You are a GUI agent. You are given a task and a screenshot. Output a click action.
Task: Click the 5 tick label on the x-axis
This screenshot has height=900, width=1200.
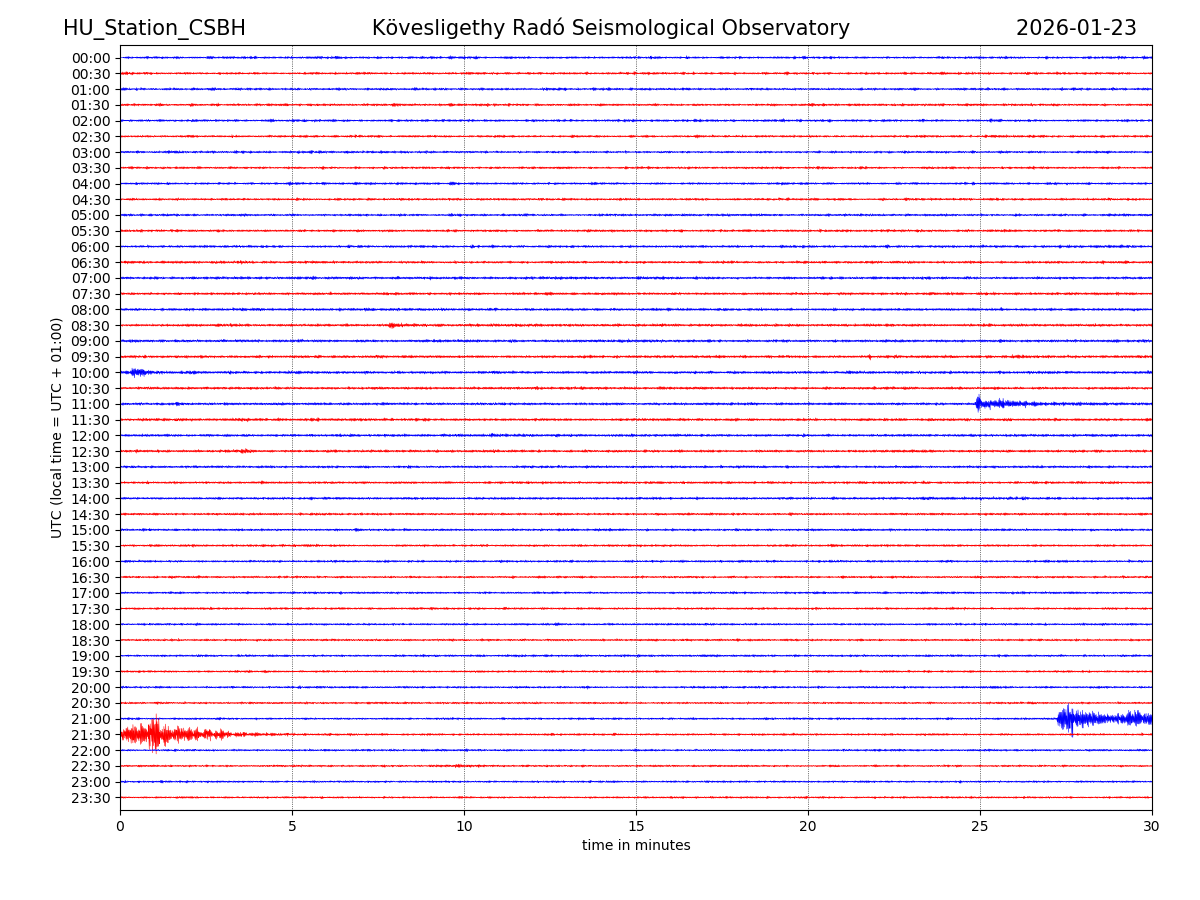292,827
